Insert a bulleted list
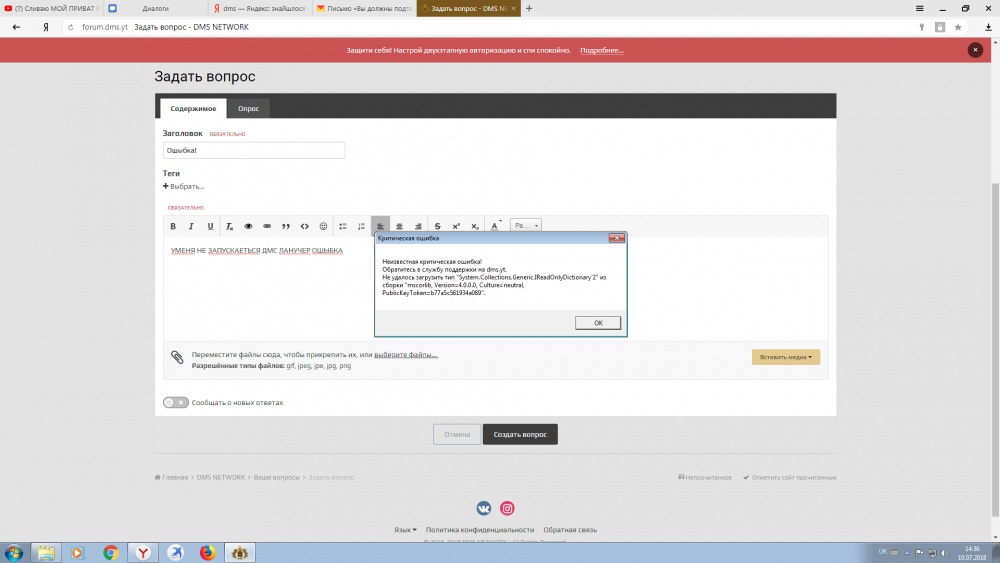 click(343, 226)
